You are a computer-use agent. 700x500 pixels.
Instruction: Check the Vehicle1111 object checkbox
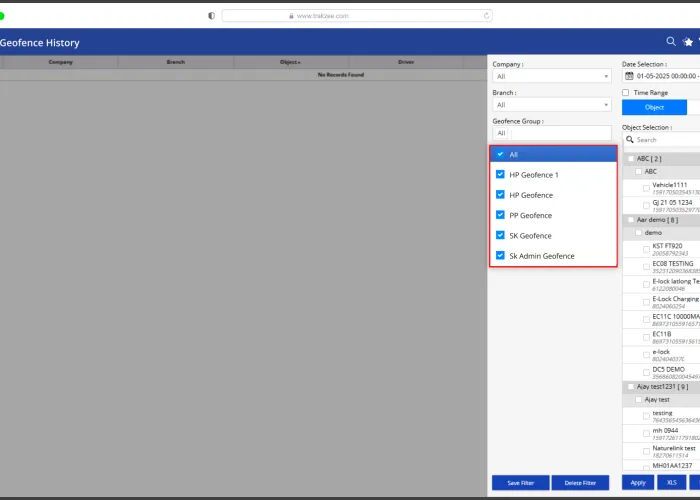[646, 188]
